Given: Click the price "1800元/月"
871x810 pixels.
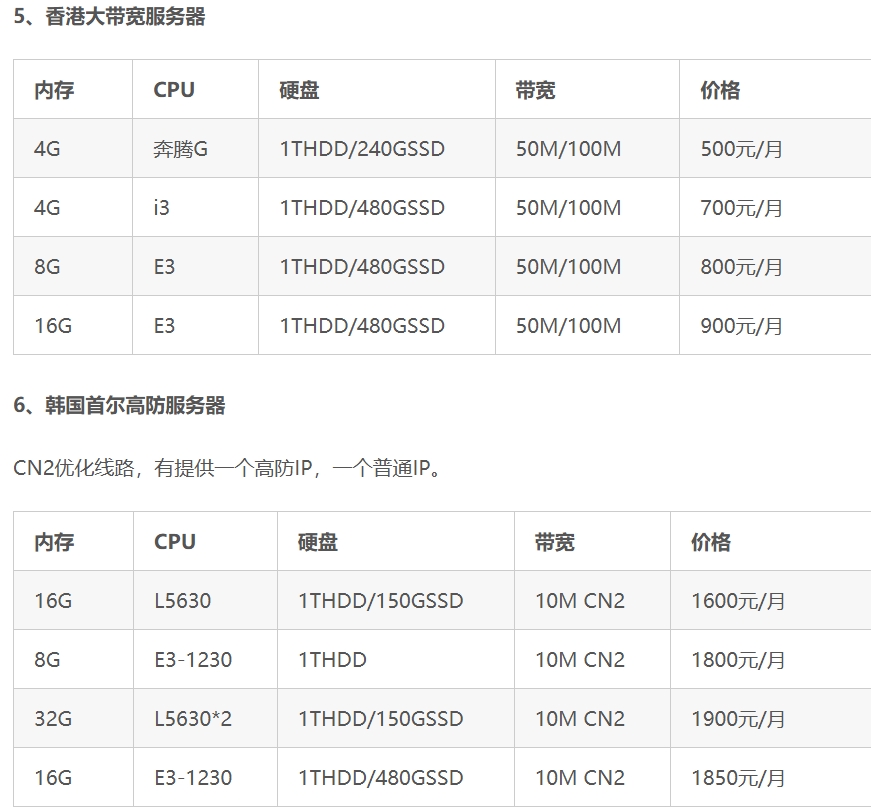Looking at the screenshot, I should [x=738, y=659].
